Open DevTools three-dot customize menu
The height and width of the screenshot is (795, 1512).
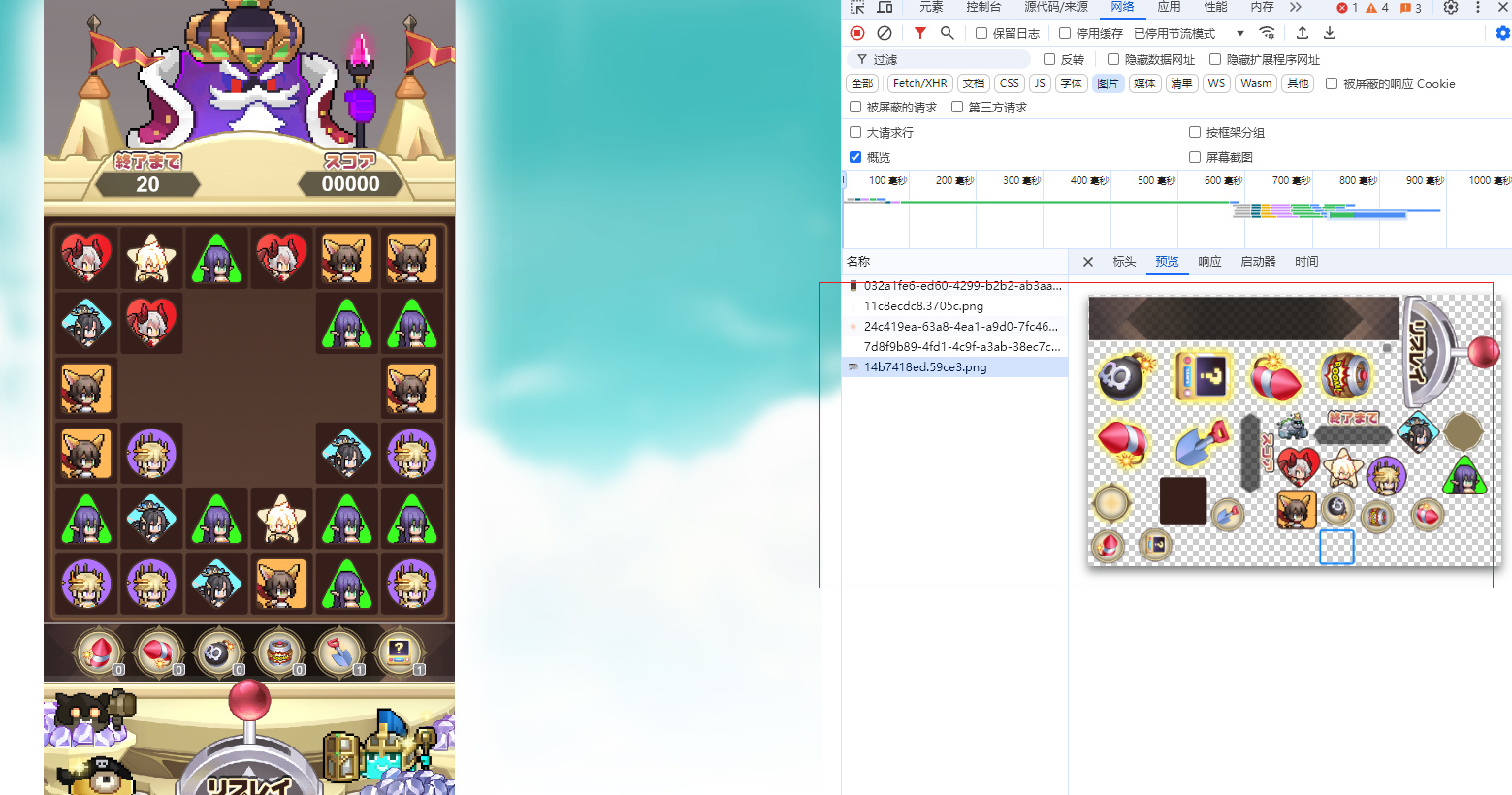(1478, 7)
